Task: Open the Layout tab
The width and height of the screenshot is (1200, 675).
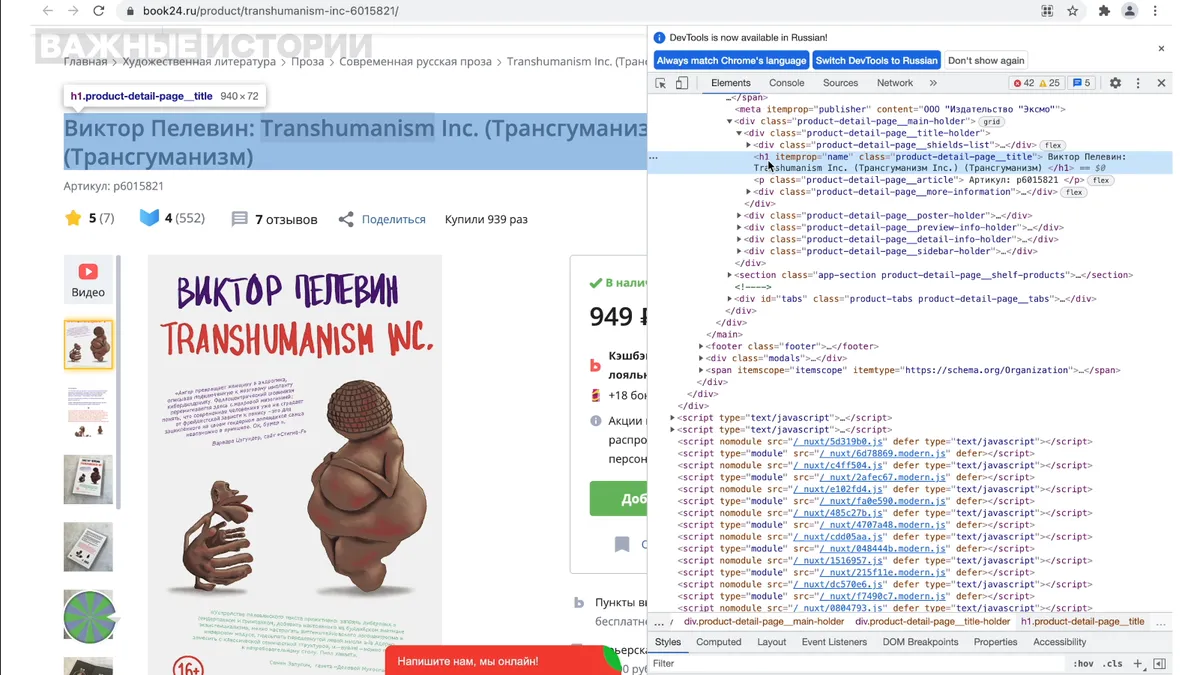Action: coord(771,642)
